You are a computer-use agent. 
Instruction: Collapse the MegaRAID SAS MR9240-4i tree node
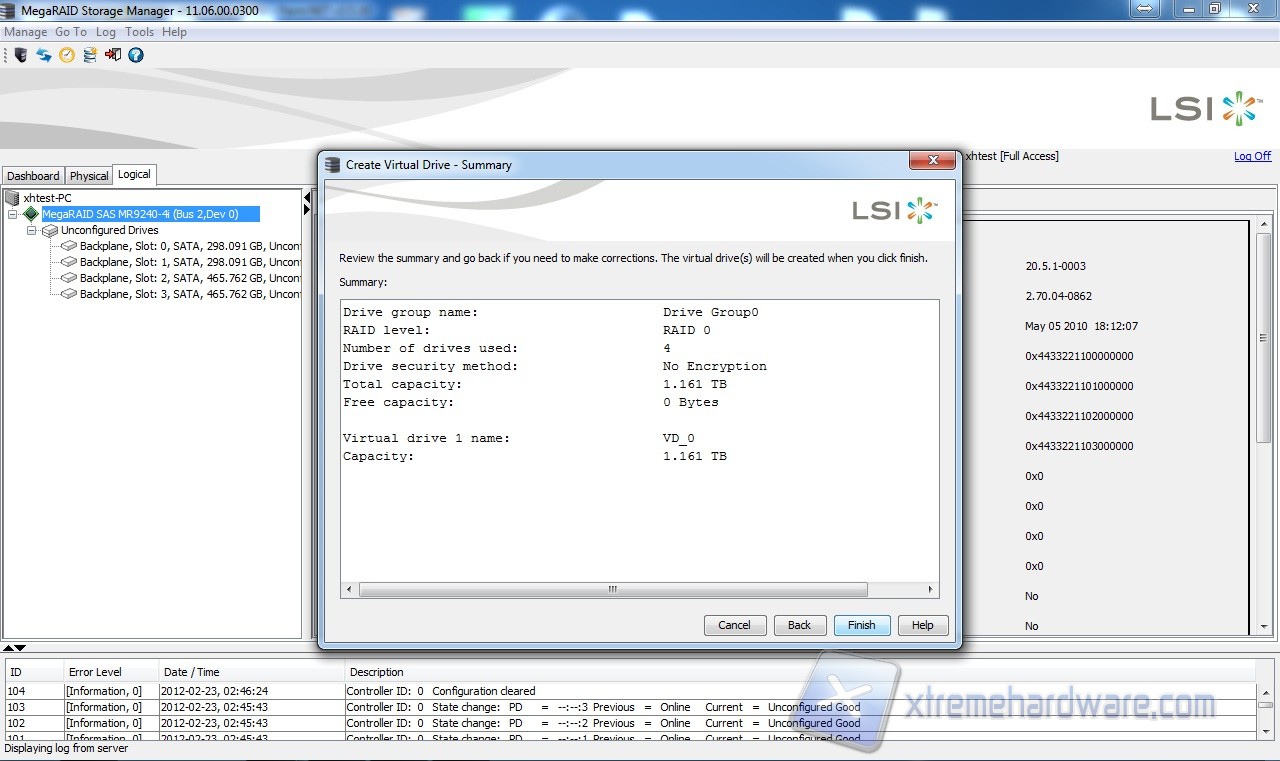[x=13, y=214]
